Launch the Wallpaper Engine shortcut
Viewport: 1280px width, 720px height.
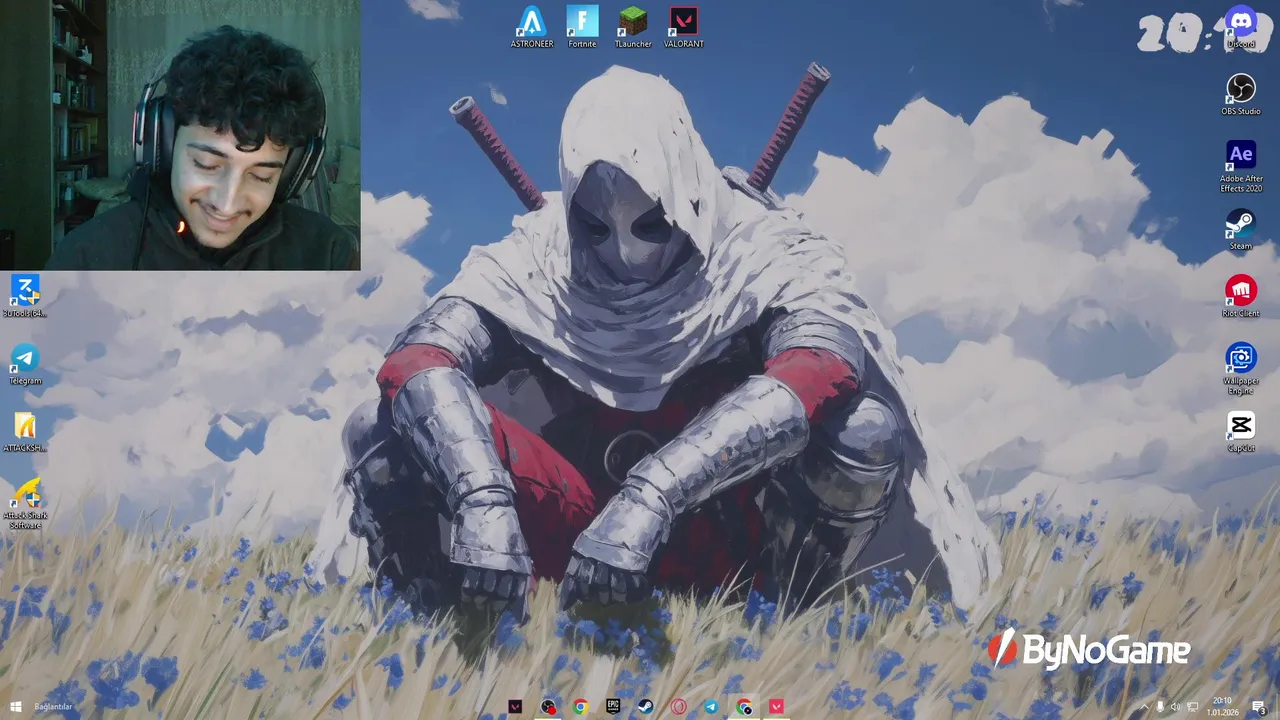[1241, 368]
